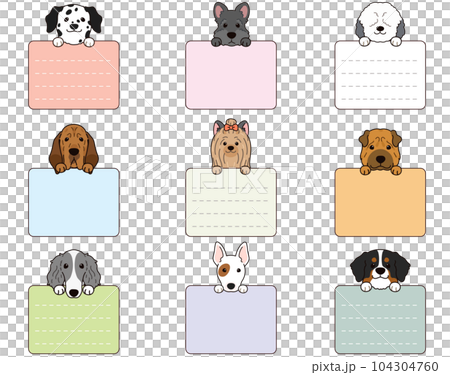450x375 pixels.
Task: Select the light pink blank note card
Action: coord(231,75)
